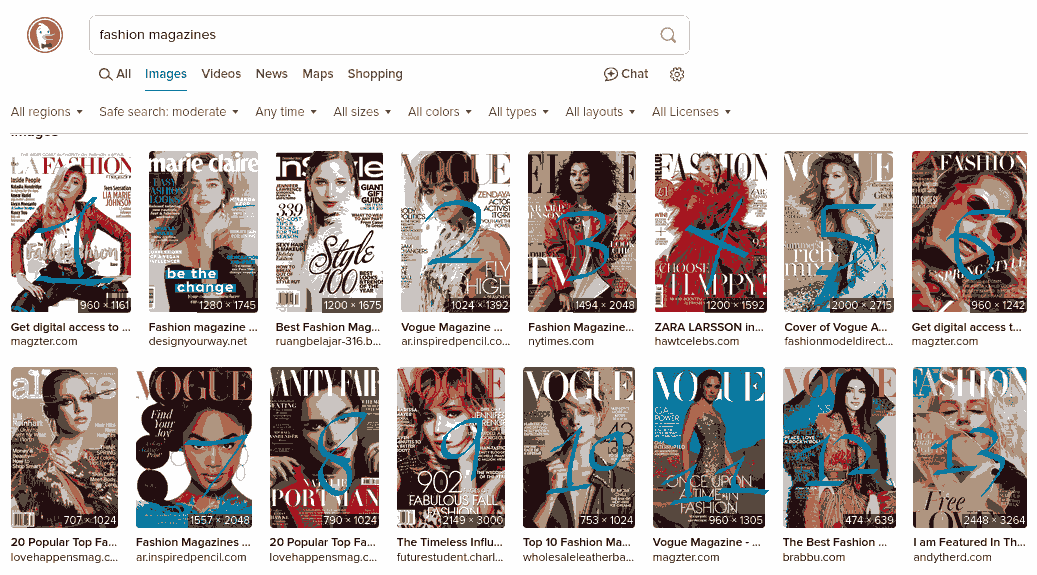This screenshot has width=1037, height=575.
Task: Open the Fashion Free Love cover 2448 × 3264
Action: coord(970,447)
